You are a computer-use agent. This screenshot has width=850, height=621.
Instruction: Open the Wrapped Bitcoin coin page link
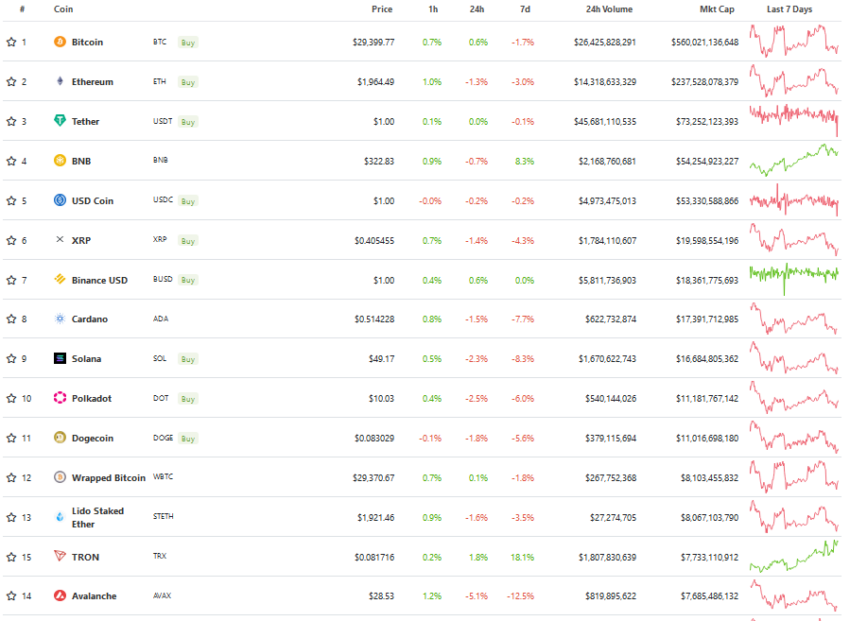pos(108,477)
